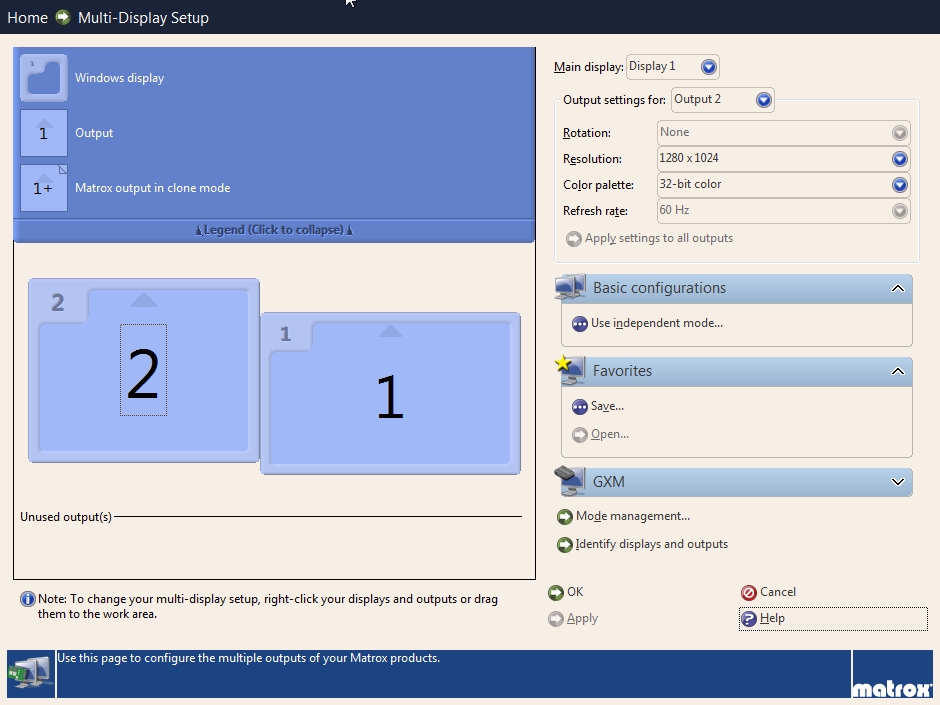This screenshot has width=940, height=705.
Task: Go to Home in breadcrumb
Action: 28,17
